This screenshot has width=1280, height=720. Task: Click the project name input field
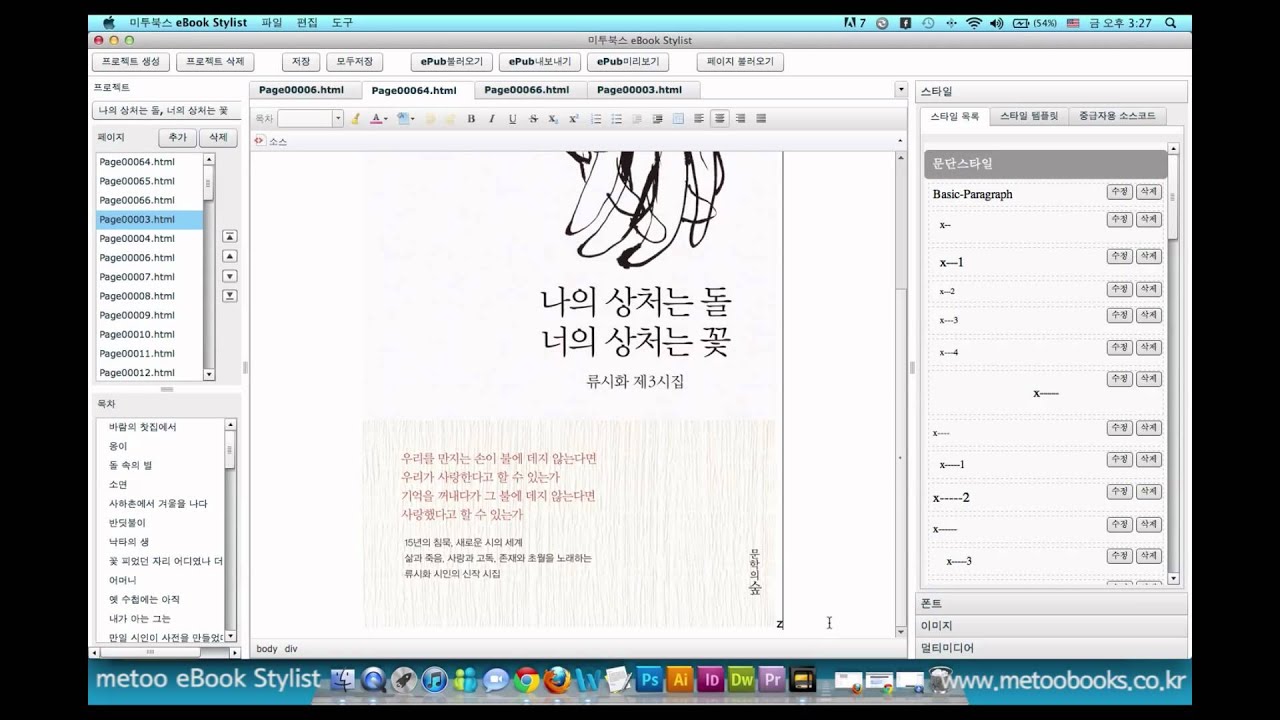(x=165, y=110)
